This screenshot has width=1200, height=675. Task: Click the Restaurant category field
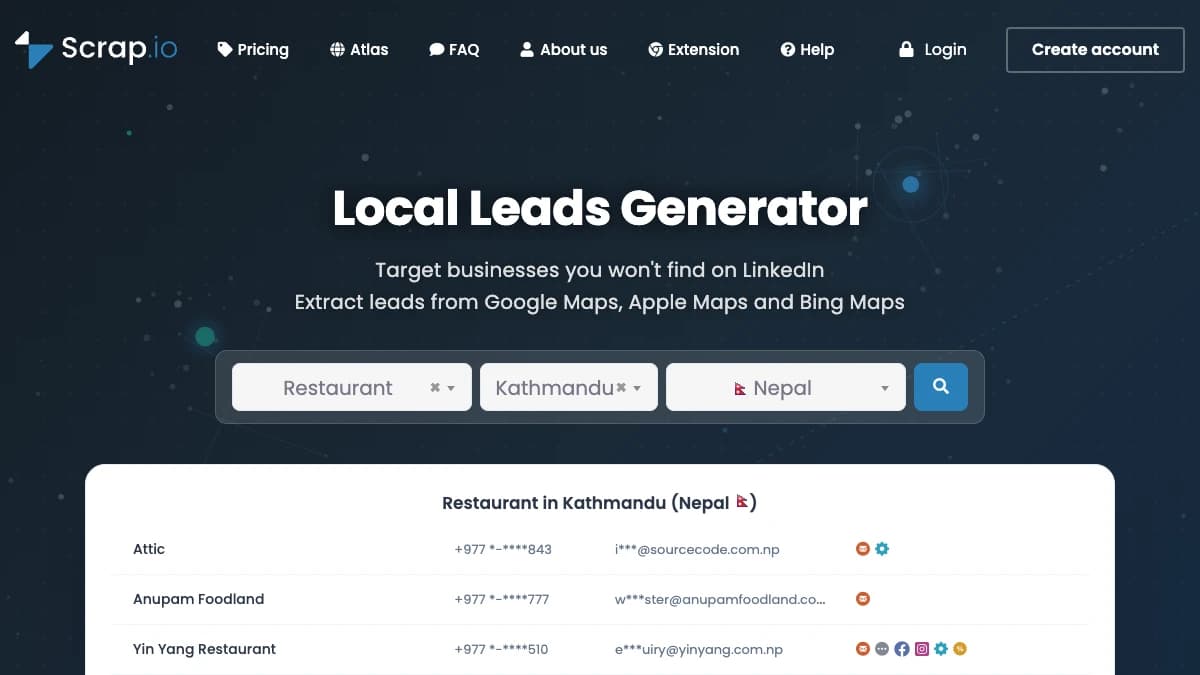[352, 387]
